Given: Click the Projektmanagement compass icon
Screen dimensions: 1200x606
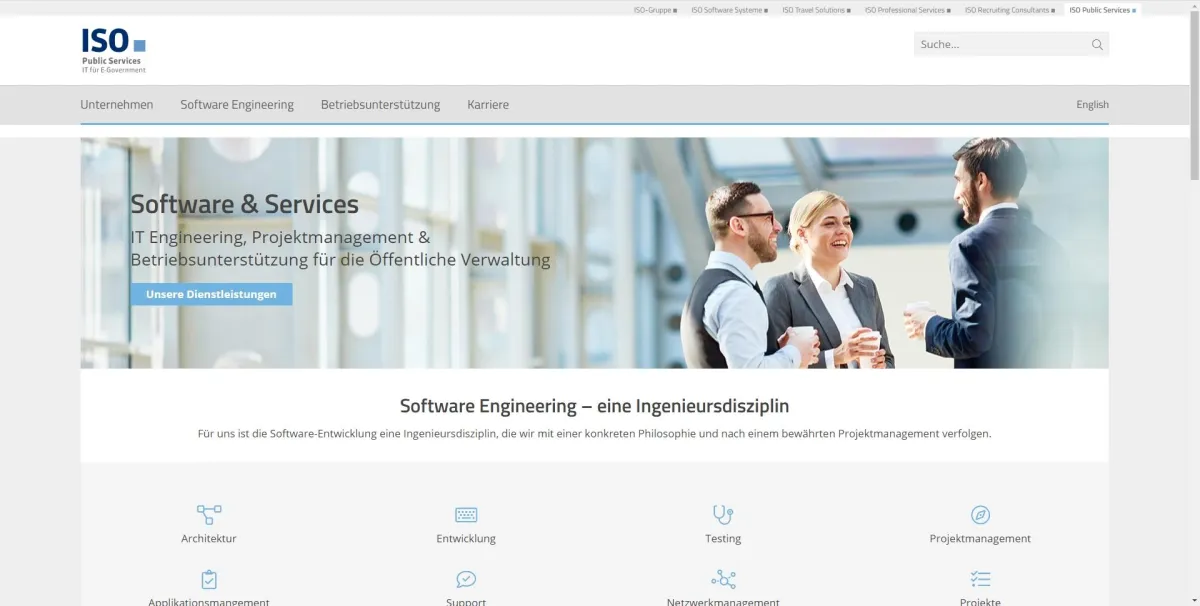Looking at the screenshot, I should [x=980, y=515].
